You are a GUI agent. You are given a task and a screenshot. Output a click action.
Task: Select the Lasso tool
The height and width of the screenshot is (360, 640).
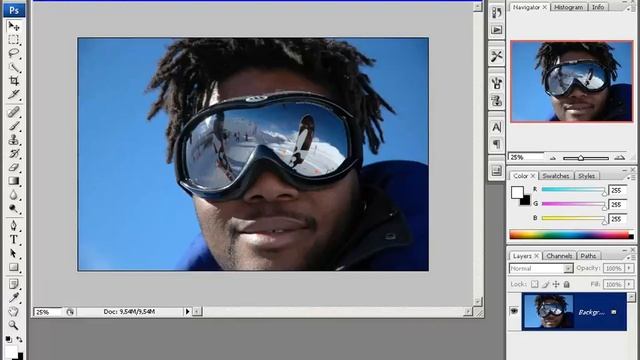13,53
